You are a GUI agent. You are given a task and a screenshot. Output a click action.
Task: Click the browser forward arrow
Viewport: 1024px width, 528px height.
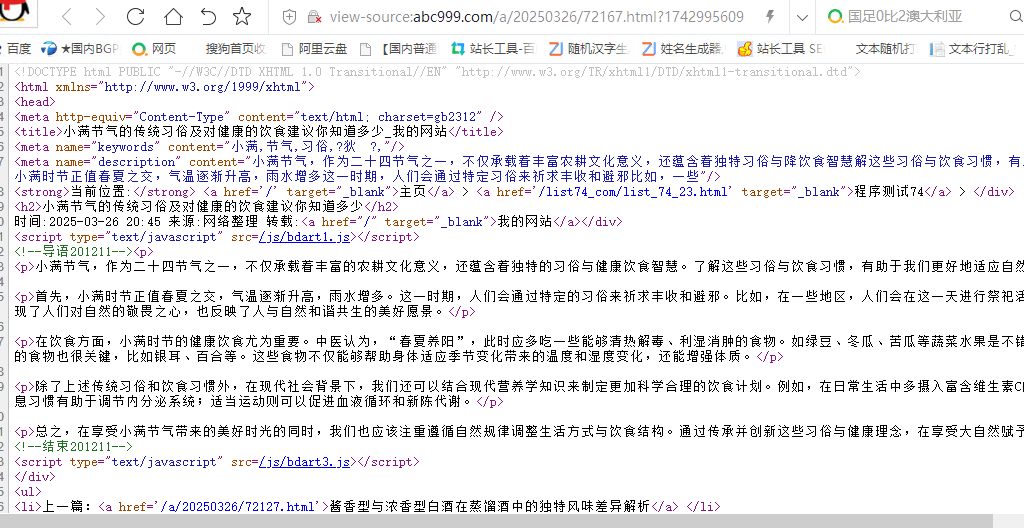point(100,17)
